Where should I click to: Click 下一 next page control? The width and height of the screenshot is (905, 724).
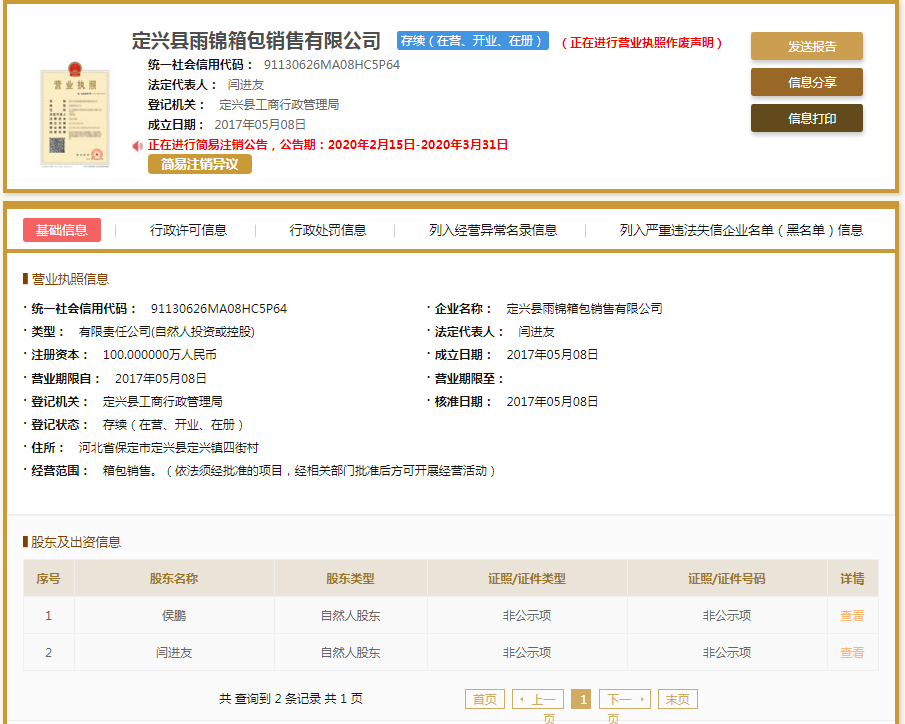pyautogui.click(x=625, y=699)
